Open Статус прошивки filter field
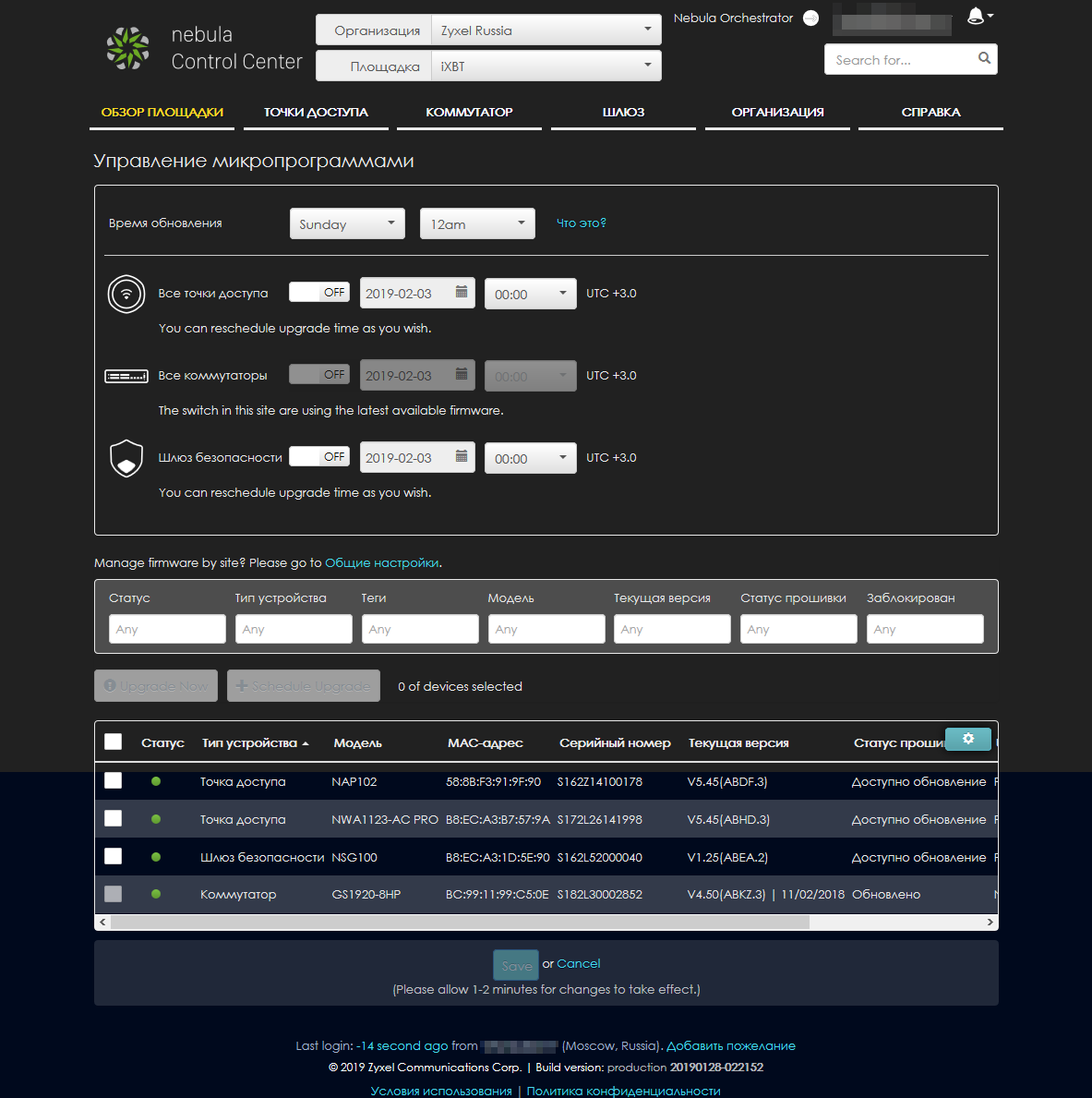 tap(798, 629)
